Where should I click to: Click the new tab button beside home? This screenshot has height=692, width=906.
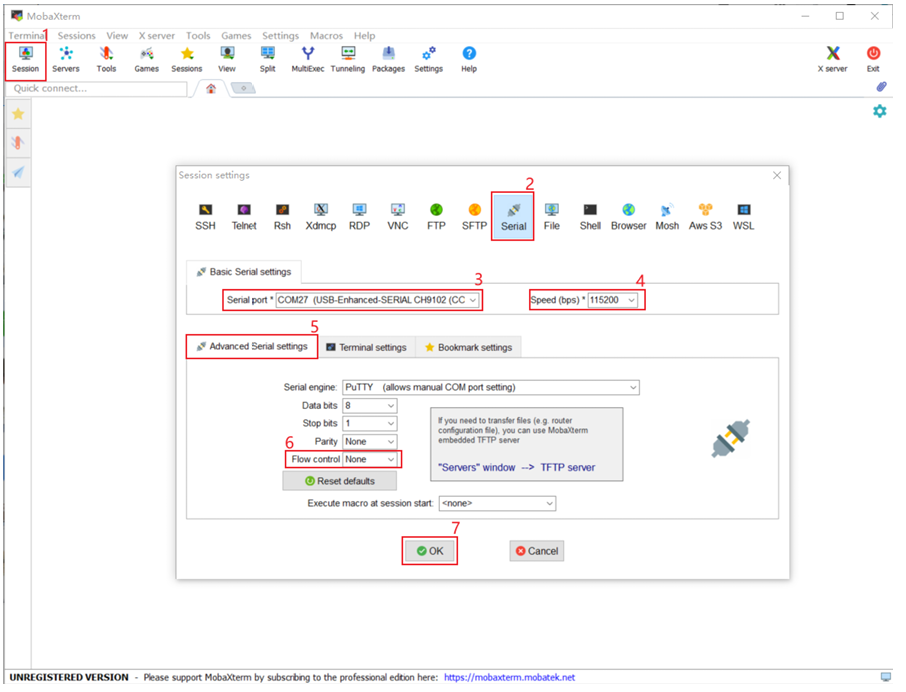point(243,88)
